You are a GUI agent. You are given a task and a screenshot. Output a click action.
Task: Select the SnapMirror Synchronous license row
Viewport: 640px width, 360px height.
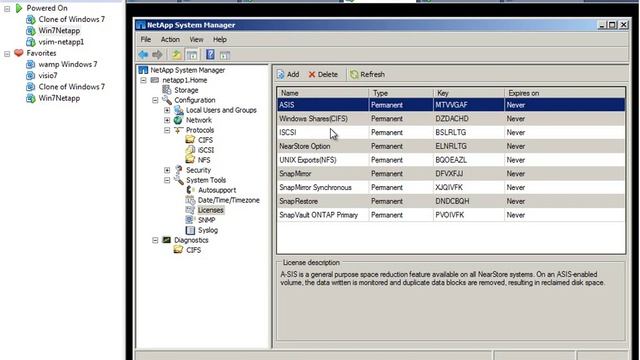tap(451, 187)
